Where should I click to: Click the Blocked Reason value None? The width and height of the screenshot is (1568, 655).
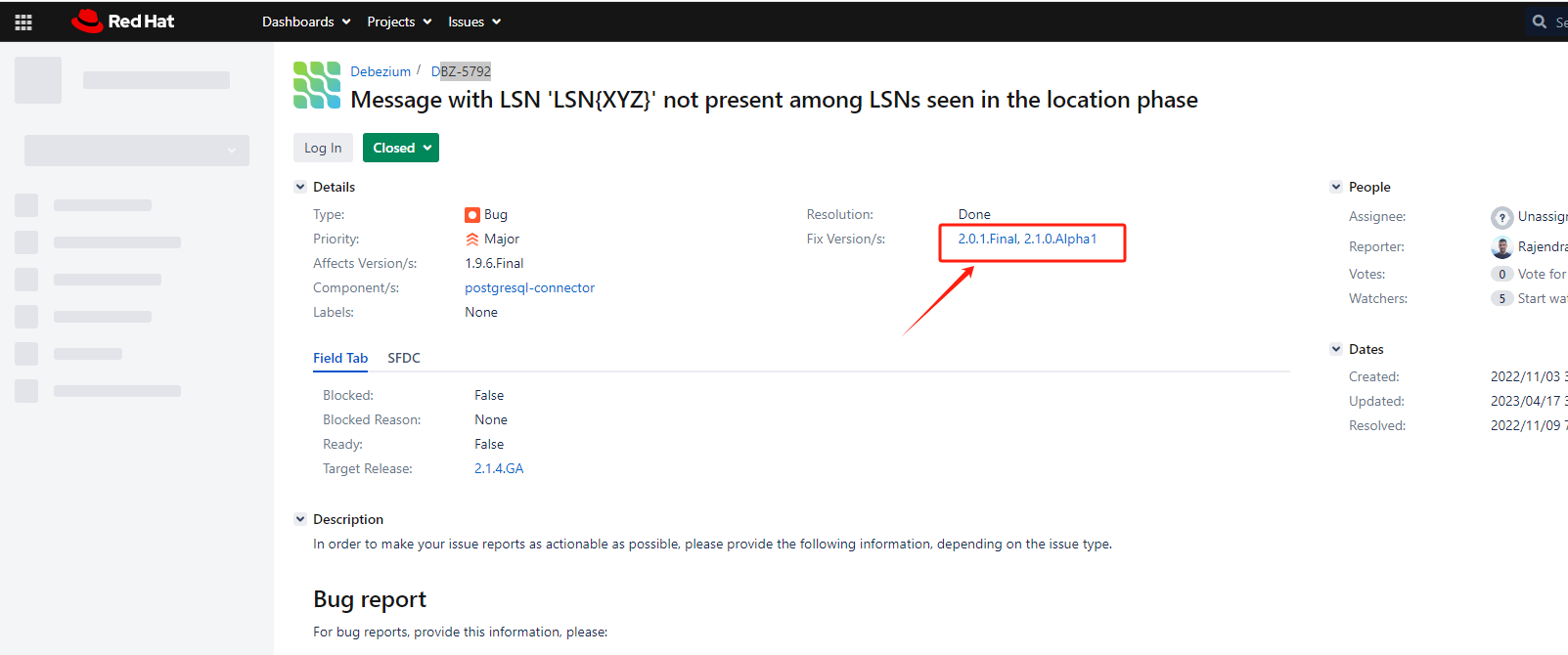[491, 419]
